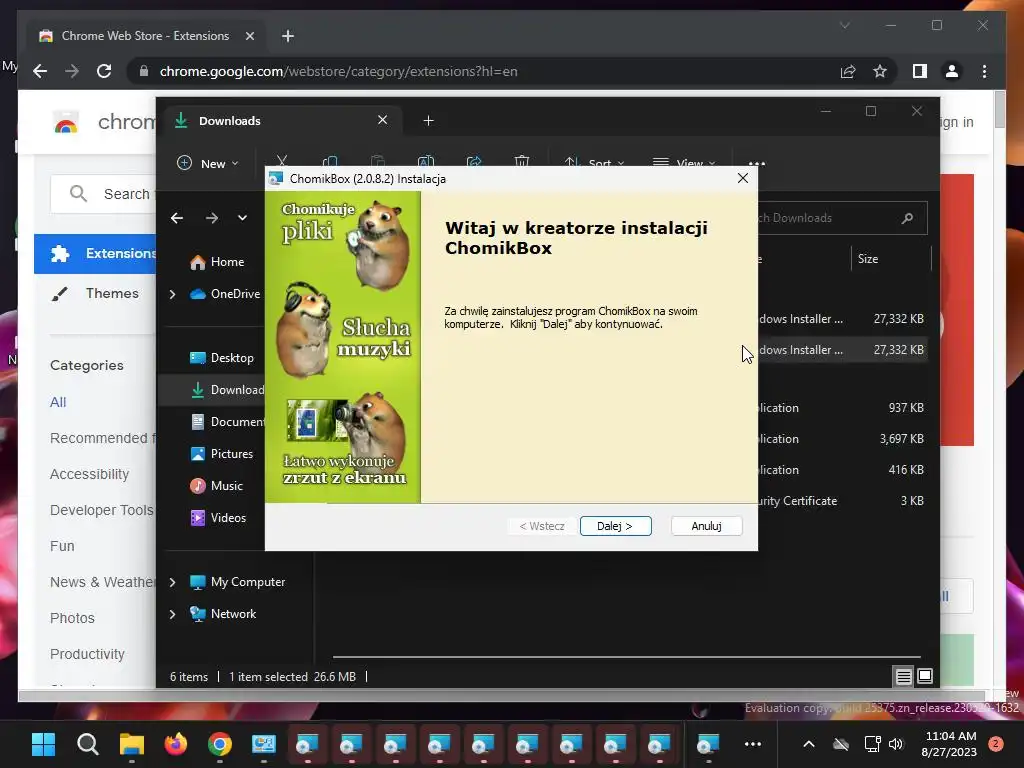Open recent locations chevron in Explorer
1024x768 pixels.
[242, 218]
